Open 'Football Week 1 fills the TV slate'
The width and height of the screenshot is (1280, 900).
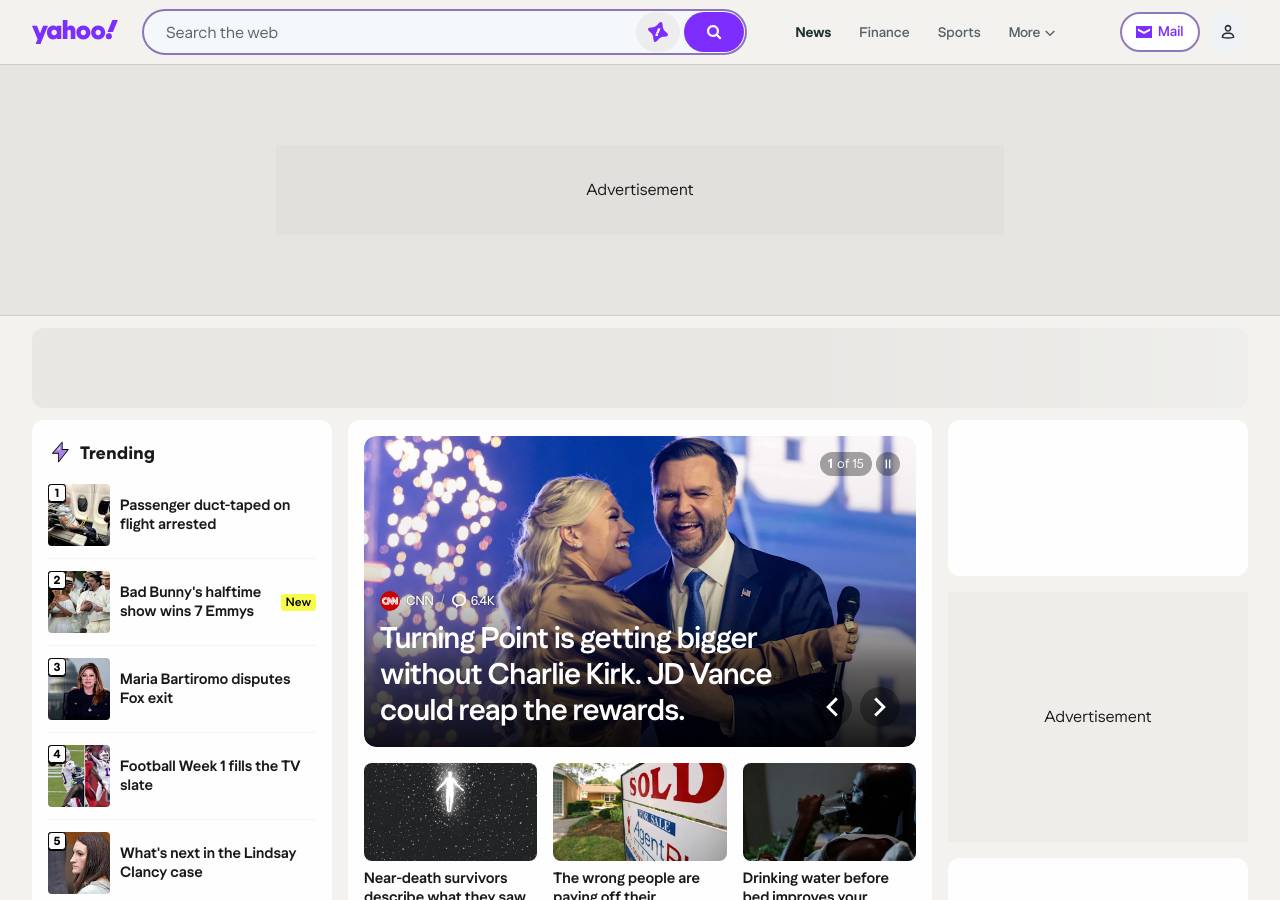[x=210, y=775]
